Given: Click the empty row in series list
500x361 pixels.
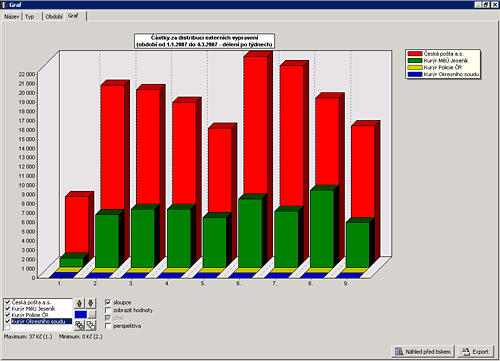Looking at the screenshot, I should click(x=38, y=328).
